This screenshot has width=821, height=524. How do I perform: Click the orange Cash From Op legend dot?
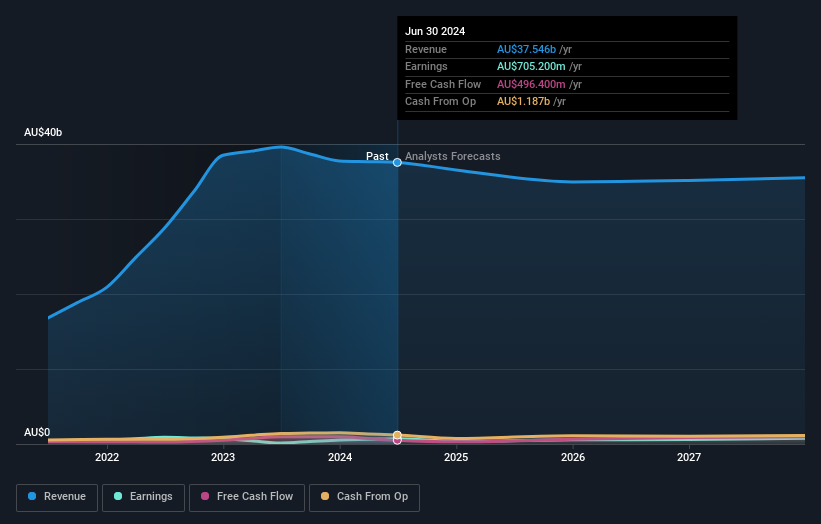(325, 496)
